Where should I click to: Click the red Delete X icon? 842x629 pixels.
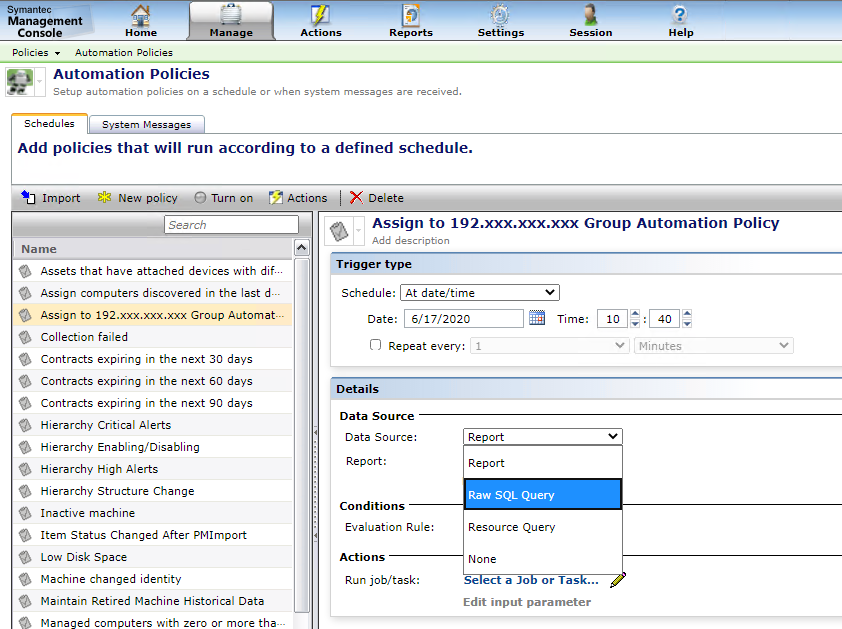pyautogui.click(x=356, y=198)
